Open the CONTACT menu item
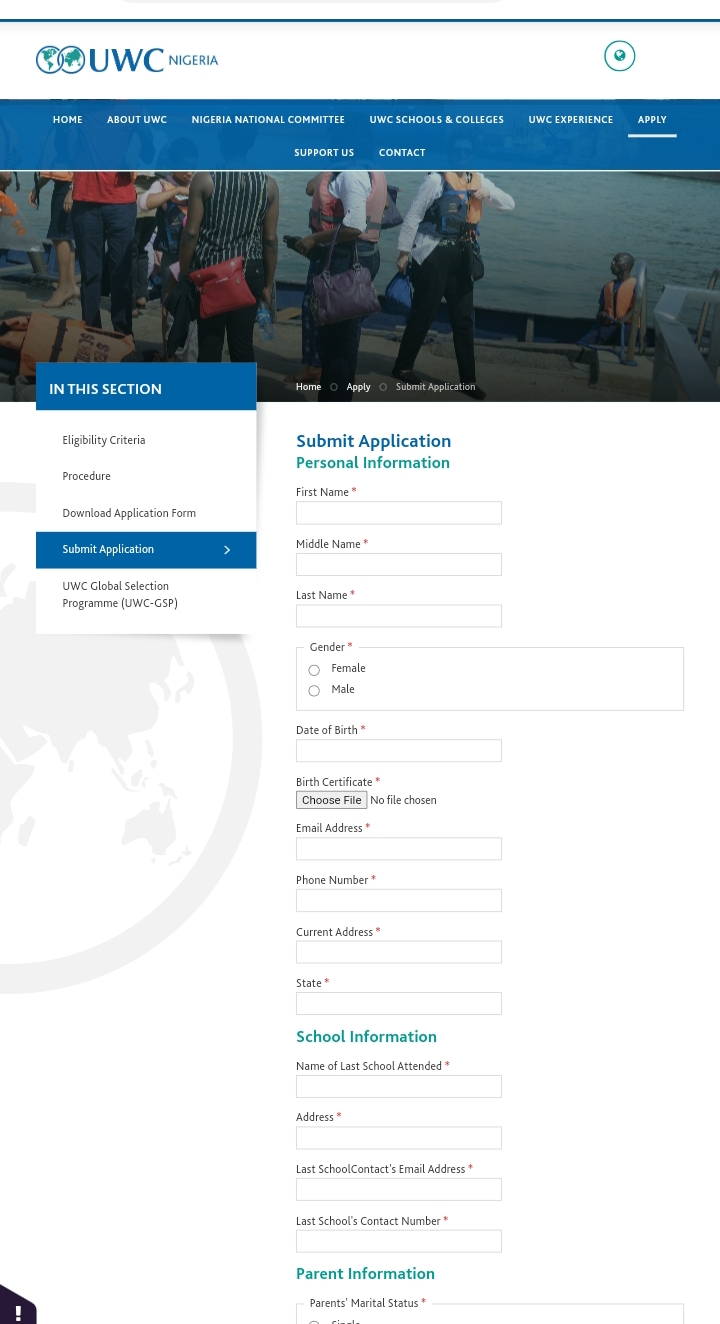This screenshot has width=720, height=1324. [402, 153]
